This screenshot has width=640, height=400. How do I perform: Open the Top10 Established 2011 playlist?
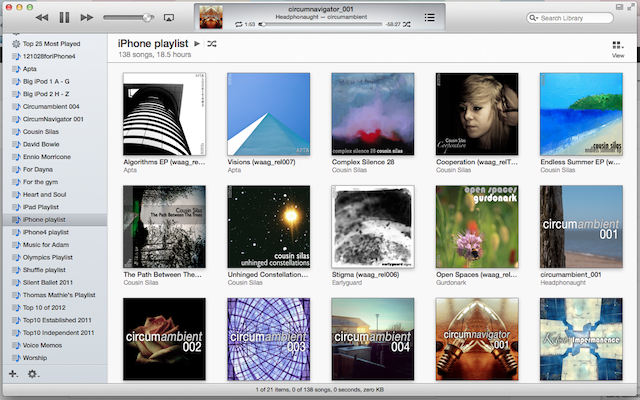click(x=55, y=320)
